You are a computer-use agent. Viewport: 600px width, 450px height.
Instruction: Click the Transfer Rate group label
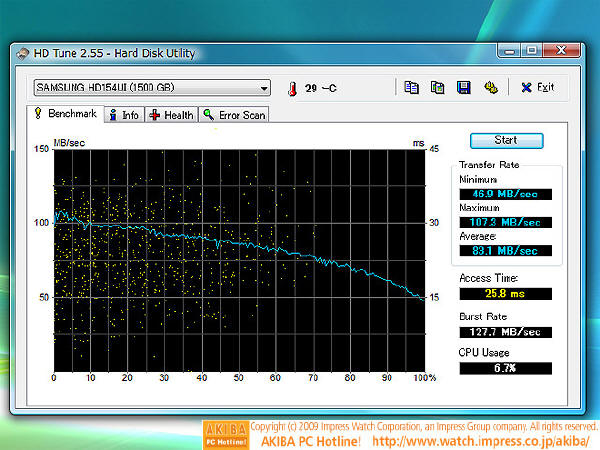click(489, 165)
